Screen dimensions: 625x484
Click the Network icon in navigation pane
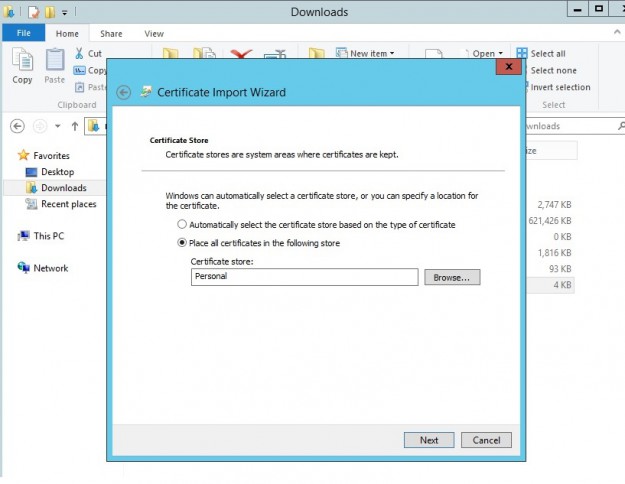24,268
